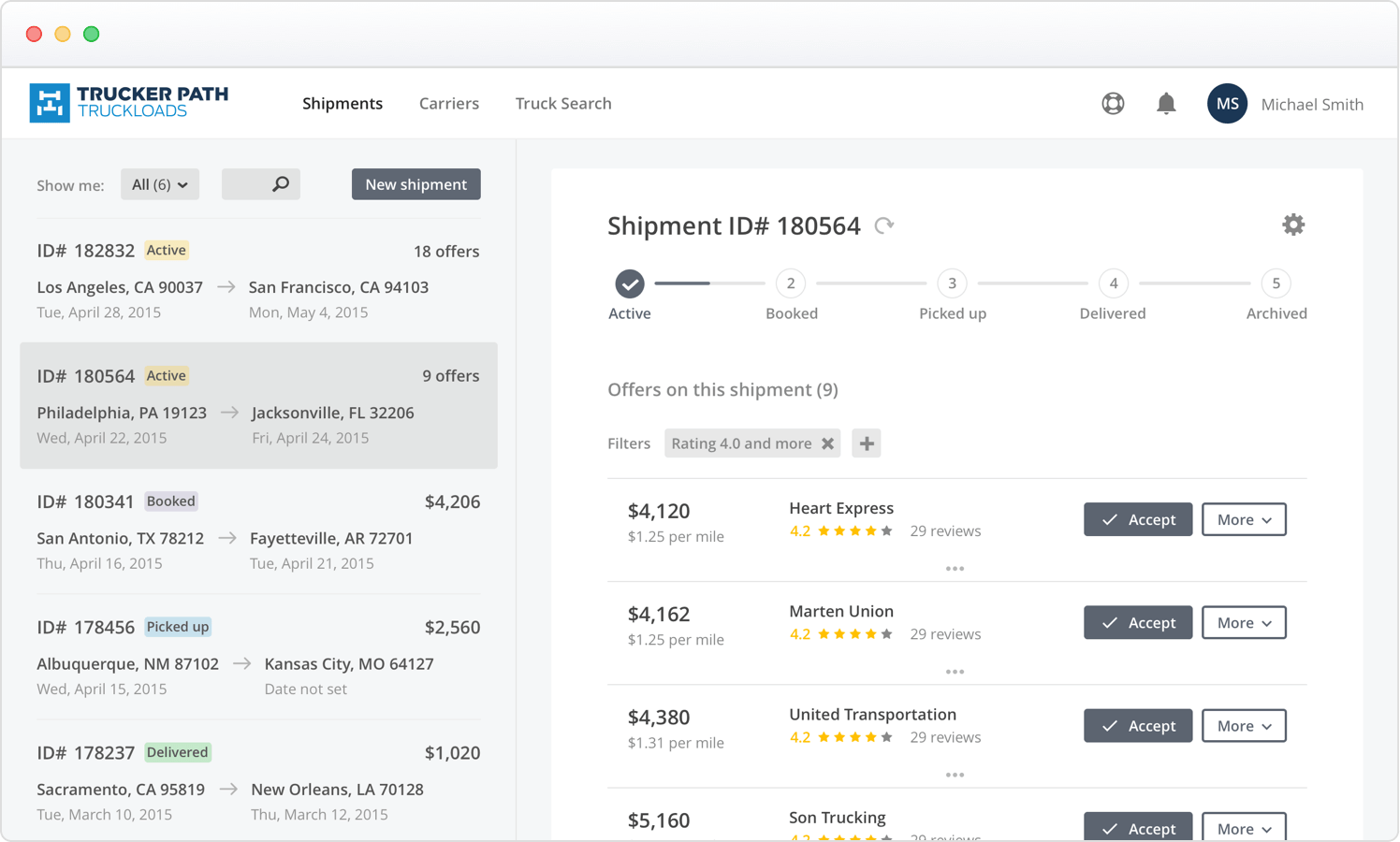
Task: Click United Transportation 29 reviews text
Action: click(945, 737)
